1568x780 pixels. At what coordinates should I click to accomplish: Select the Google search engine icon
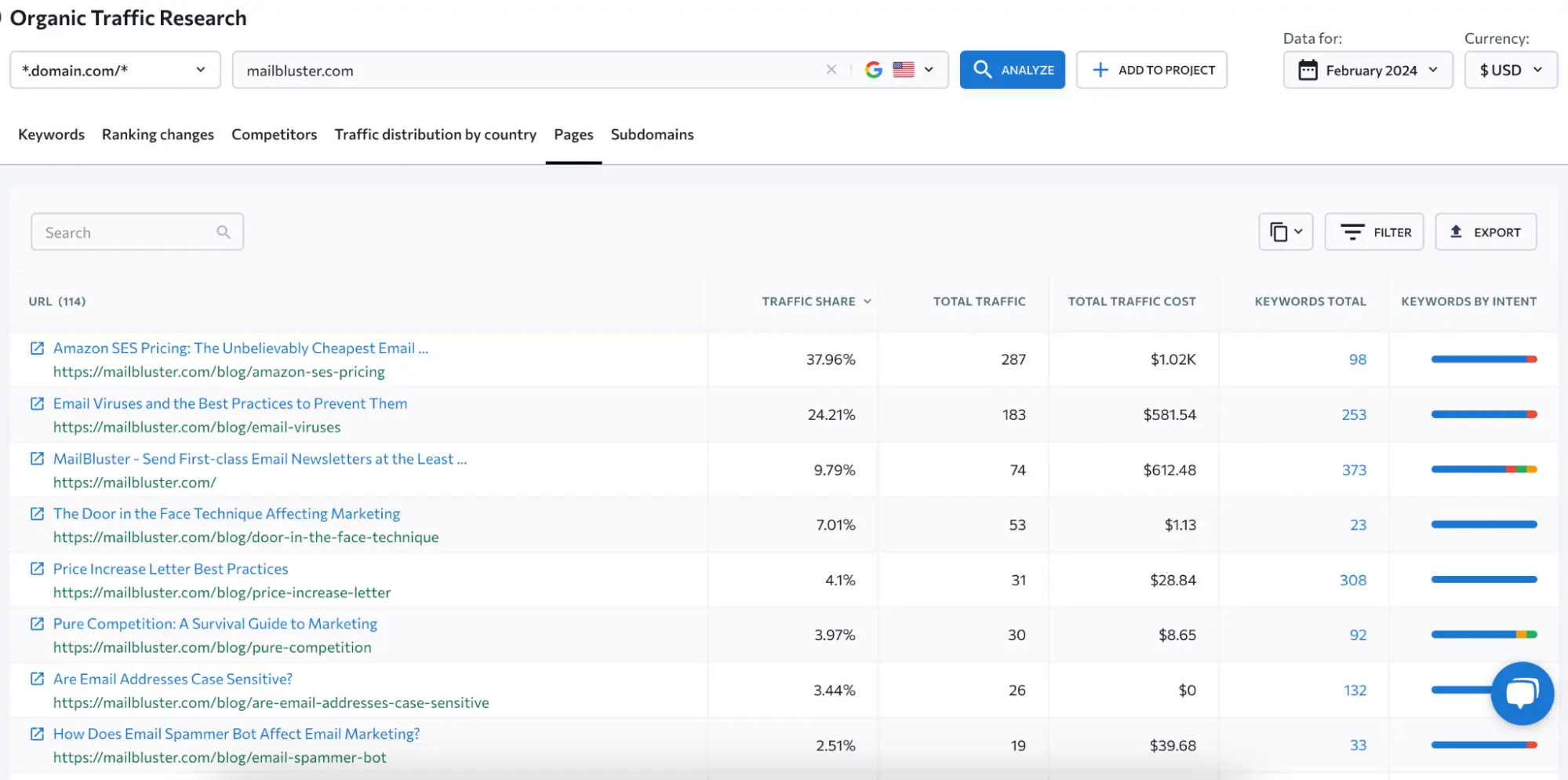pyautogui.click(x=873, y=70)
